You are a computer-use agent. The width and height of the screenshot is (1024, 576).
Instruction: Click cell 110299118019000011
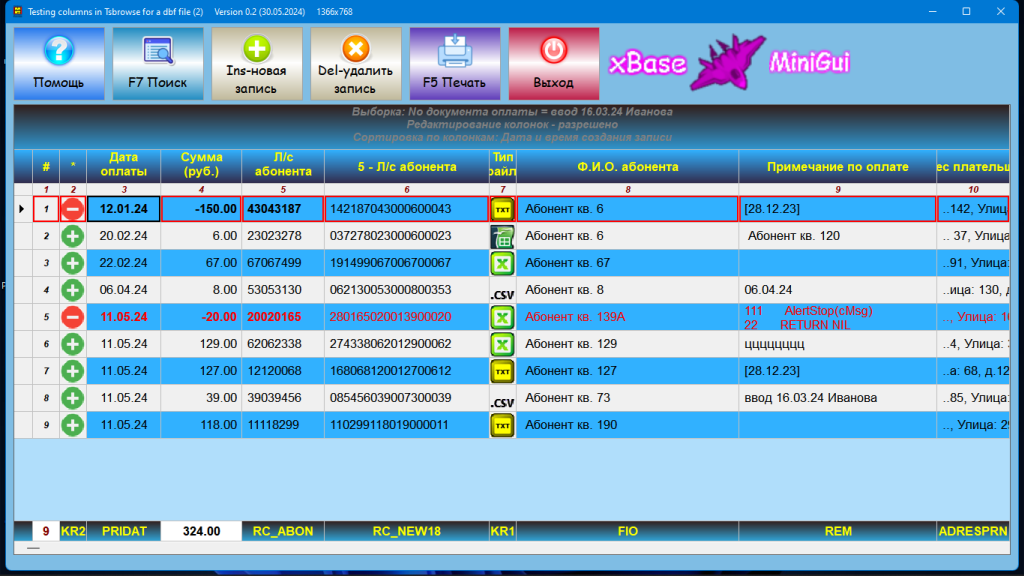[x=406, y=425]
